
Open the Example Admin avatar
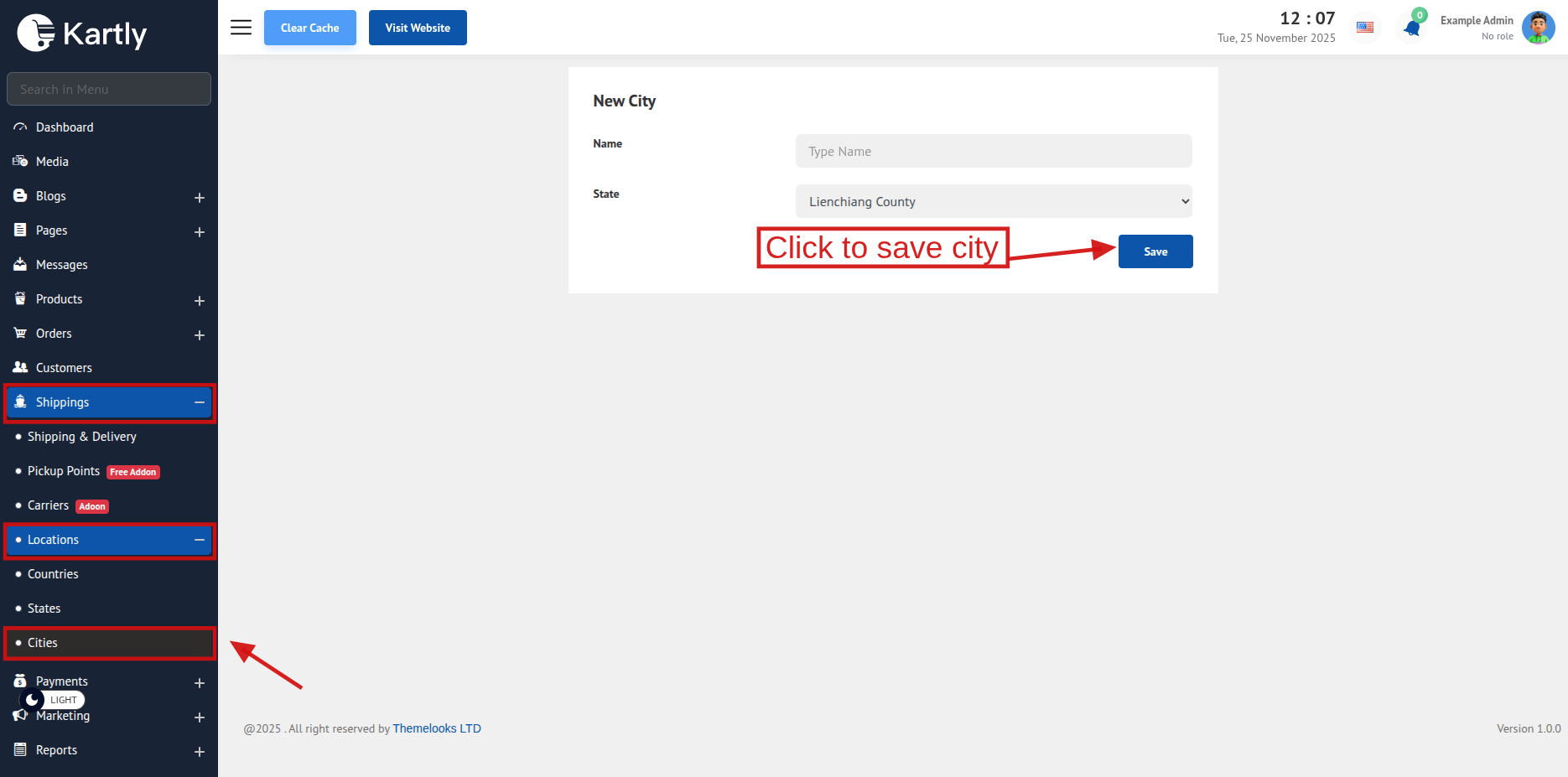1538,28
